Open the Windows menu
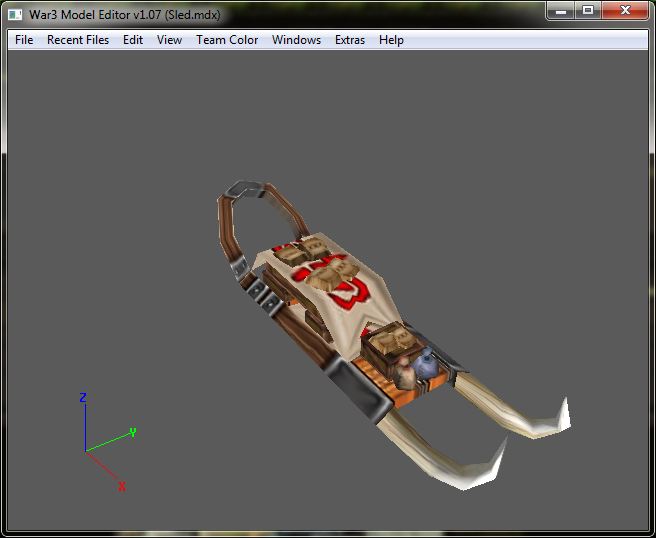Image resolution: width=656 pixels, height=538 pixels. [x=296, y=40]
